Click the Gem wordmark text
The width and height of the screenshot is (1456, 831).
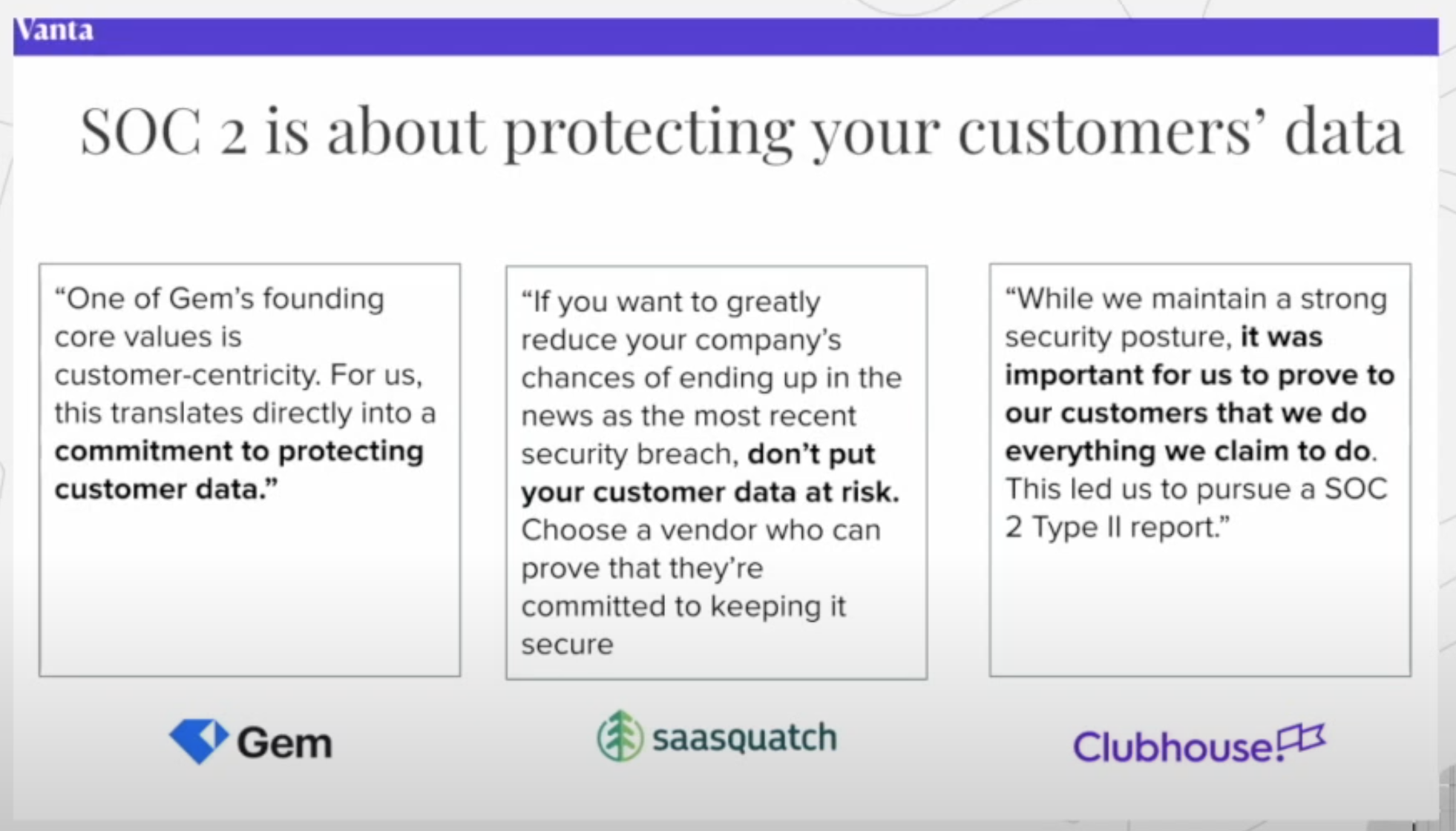click(x=284, y=743)
